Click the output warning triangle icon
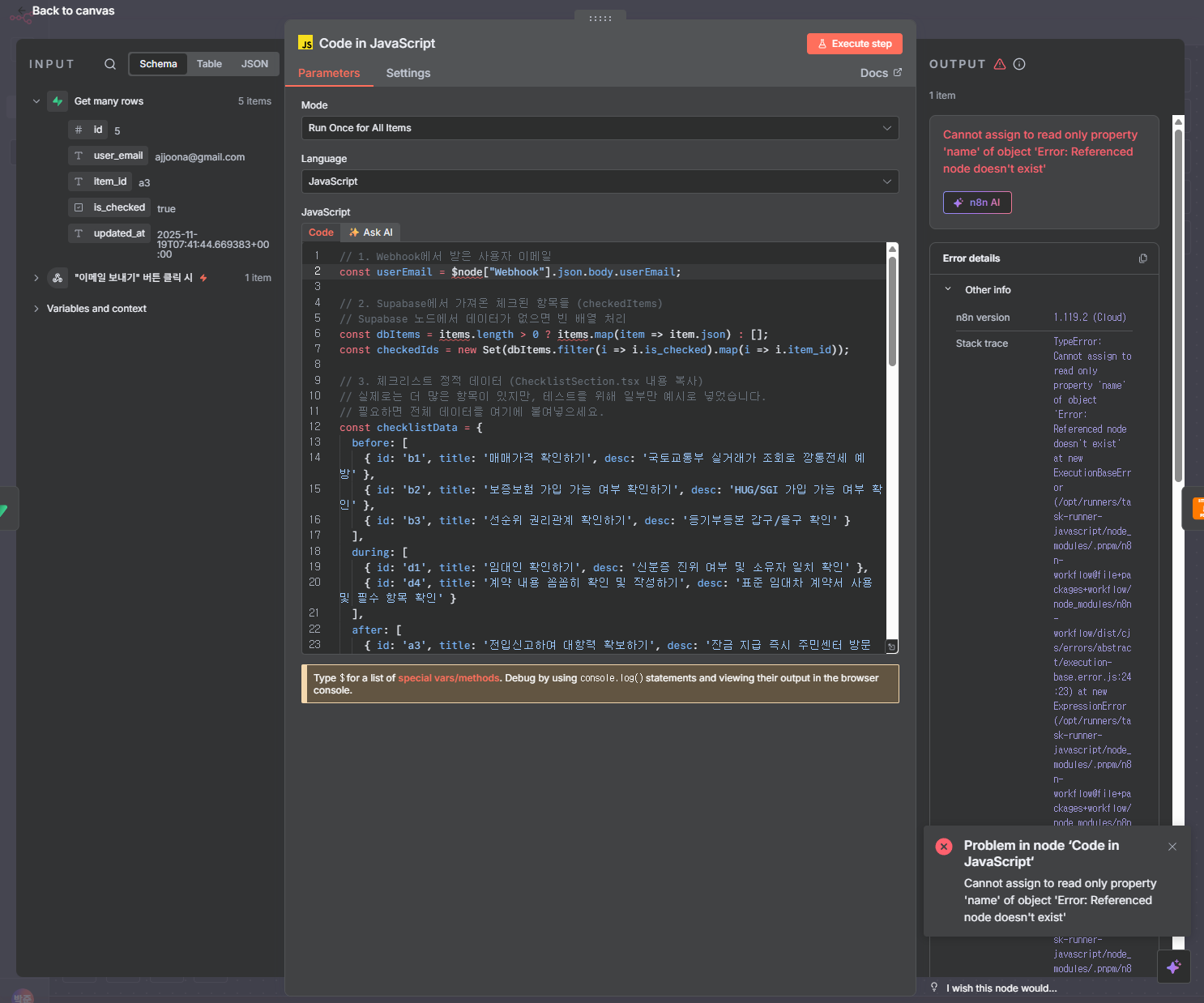 tap(1000, 64)
